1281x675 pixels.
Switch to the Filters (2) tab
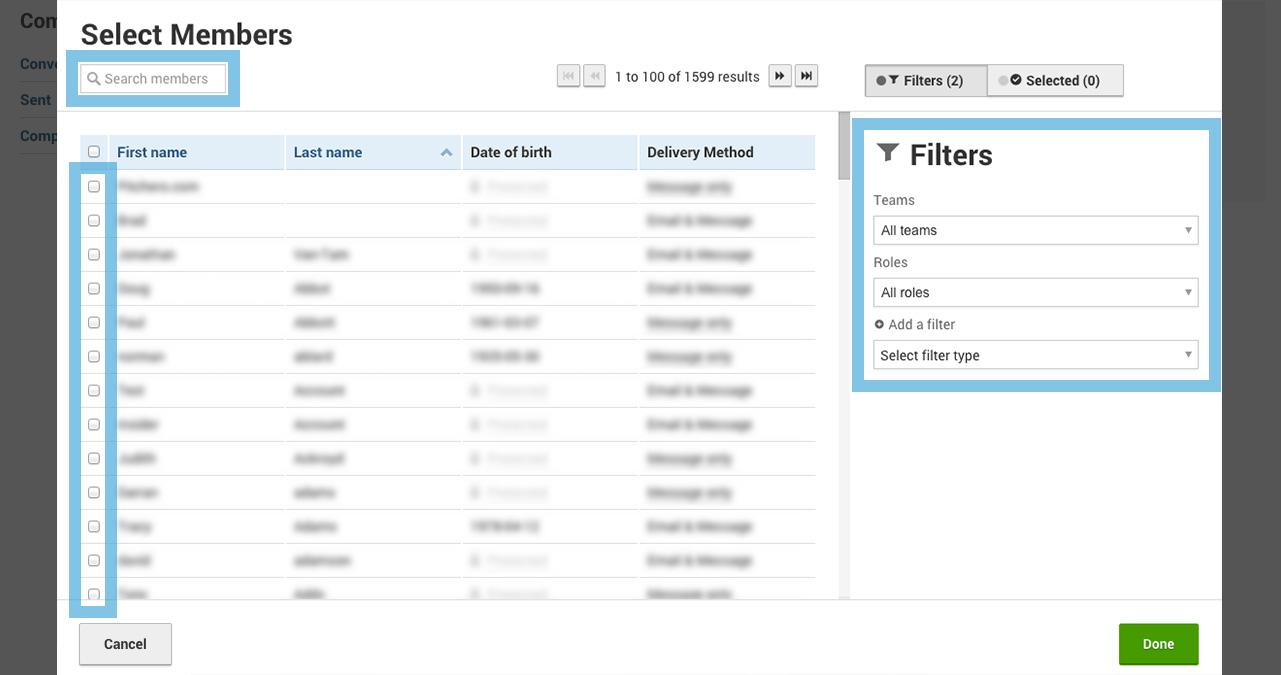[x=926, y=81]
